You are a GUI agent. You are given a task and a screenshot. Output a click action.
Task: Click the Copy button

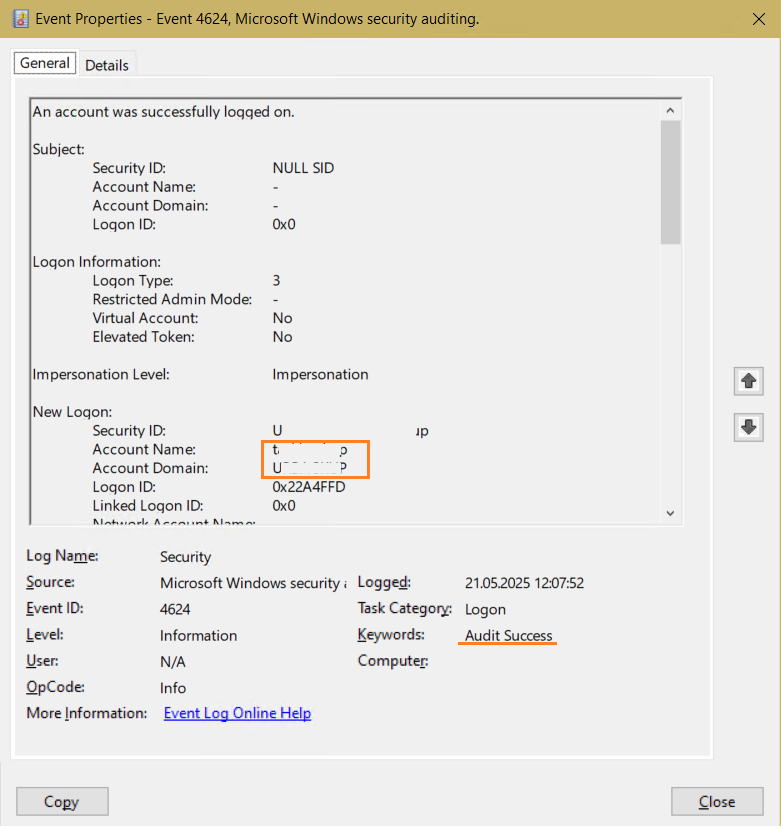click(62, 802)
